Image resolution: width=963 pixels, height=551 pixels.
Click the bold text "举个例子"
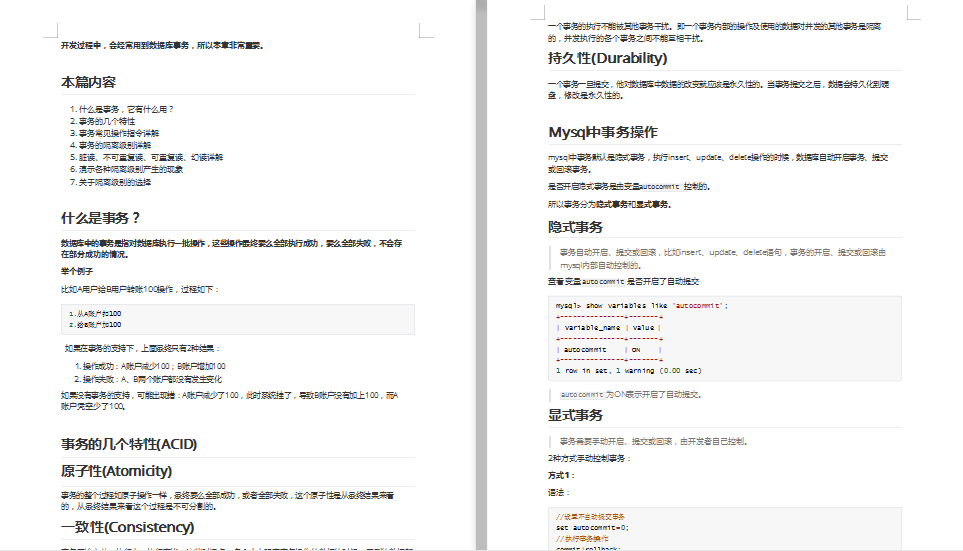77,272
